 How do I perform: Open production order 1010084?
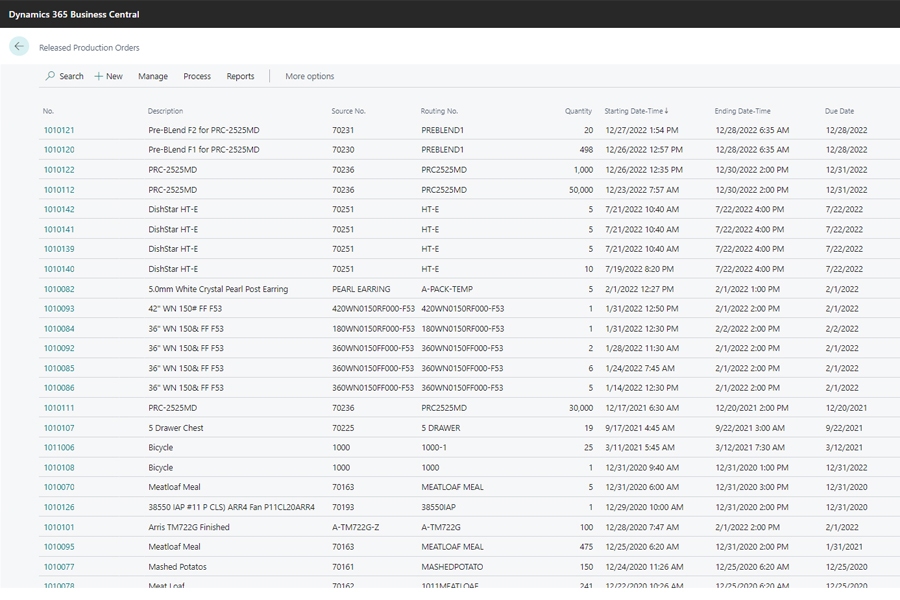point(59,329)
